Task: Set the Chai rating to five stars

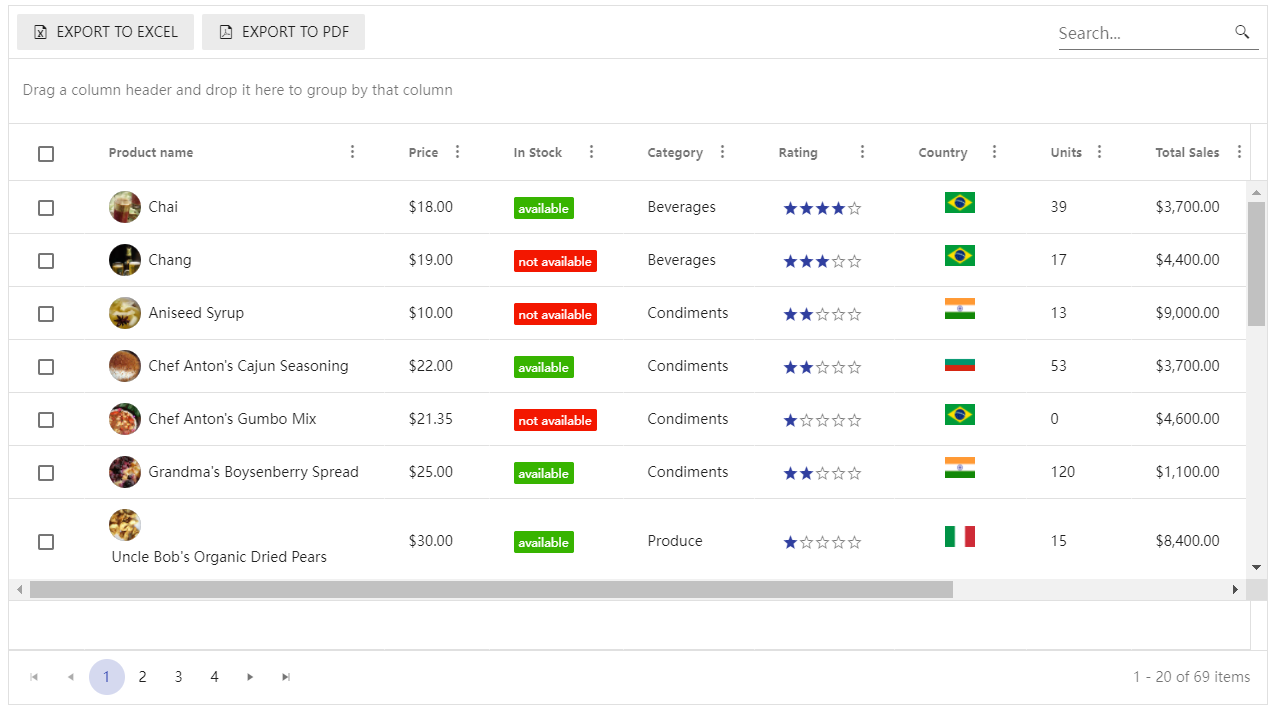Action: [855, 207]
